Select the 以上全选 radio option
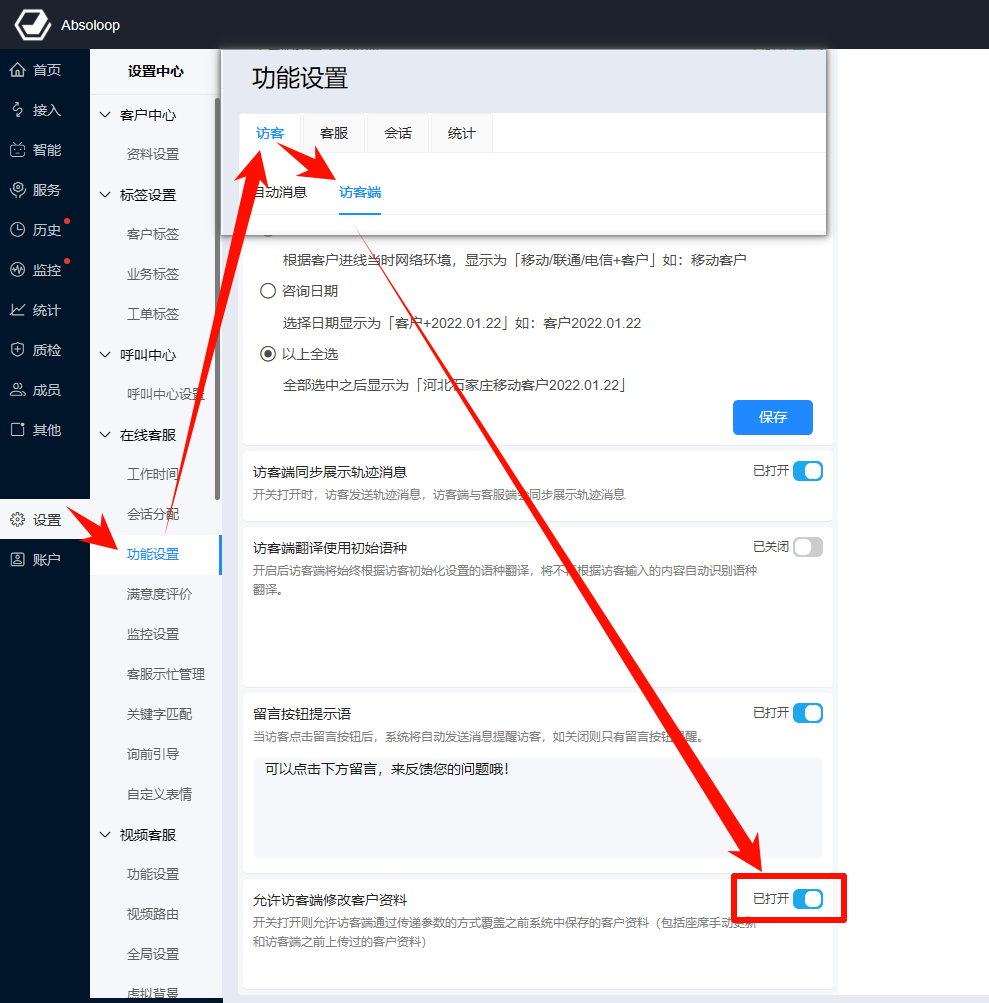 pyautogui.click(x=268, y=354)
